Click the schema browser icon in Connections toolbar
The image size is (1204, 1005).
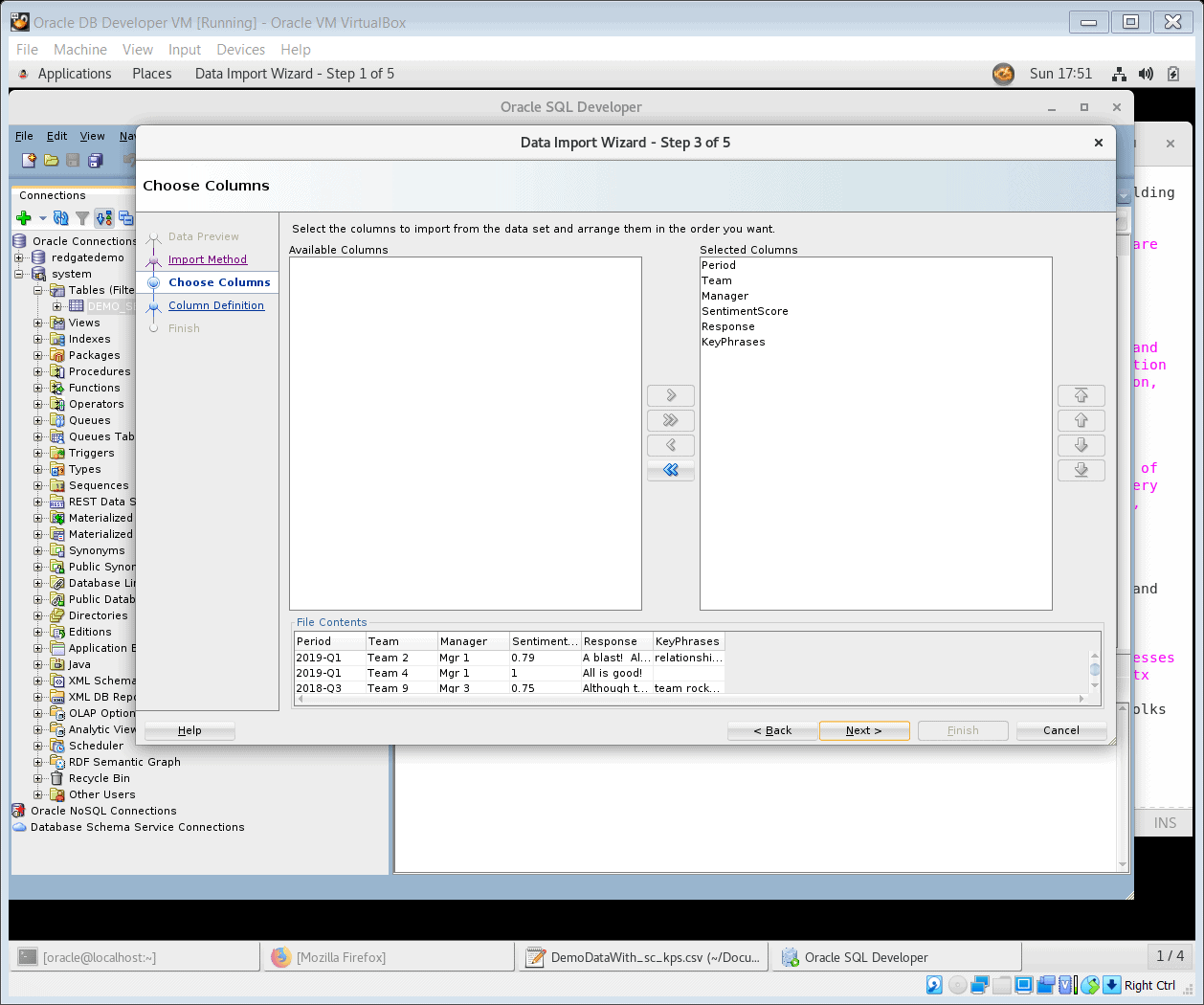click(104, 218)
